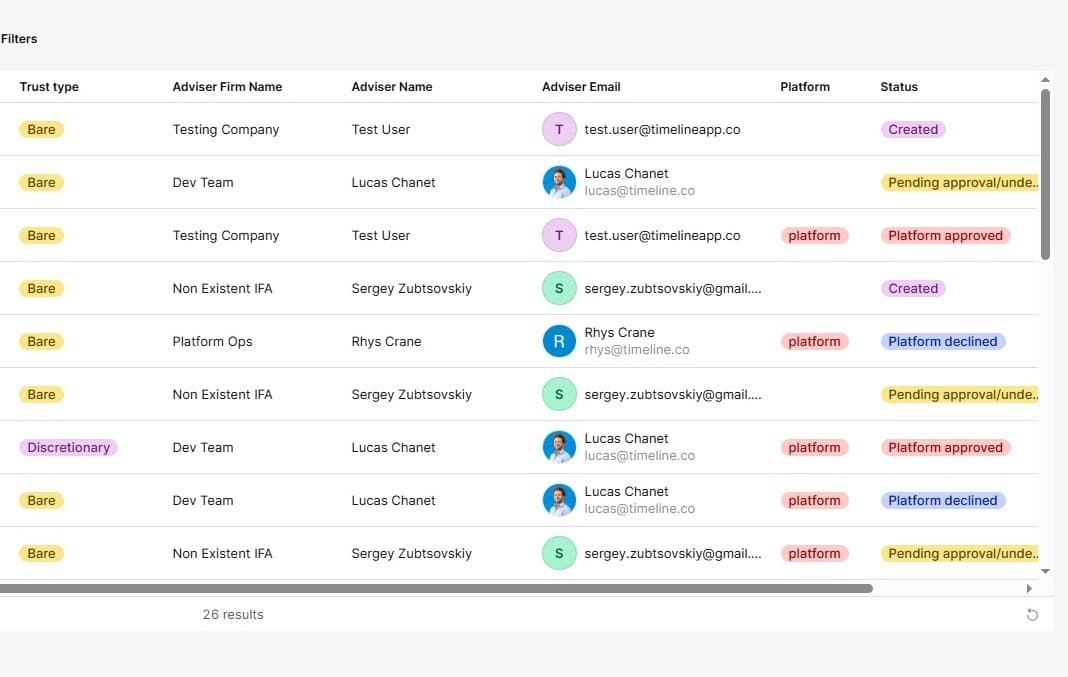Click the vertical scrollbar down arrow
Viewport: 1068px width, 677px height.
[x=1045, y=571]
